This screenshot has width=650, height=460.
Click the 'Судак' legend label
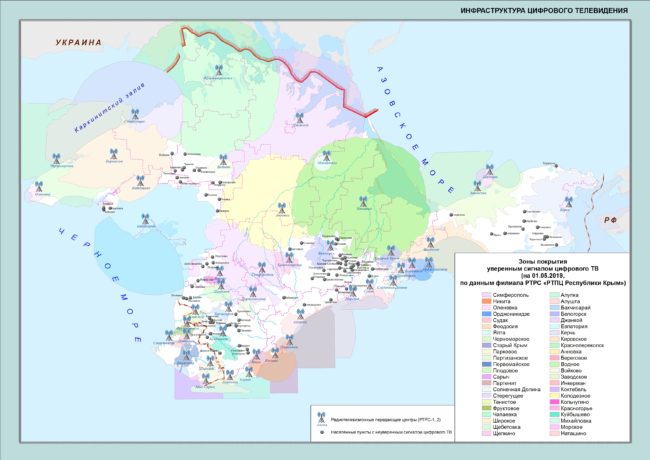(x=500, y=320)
